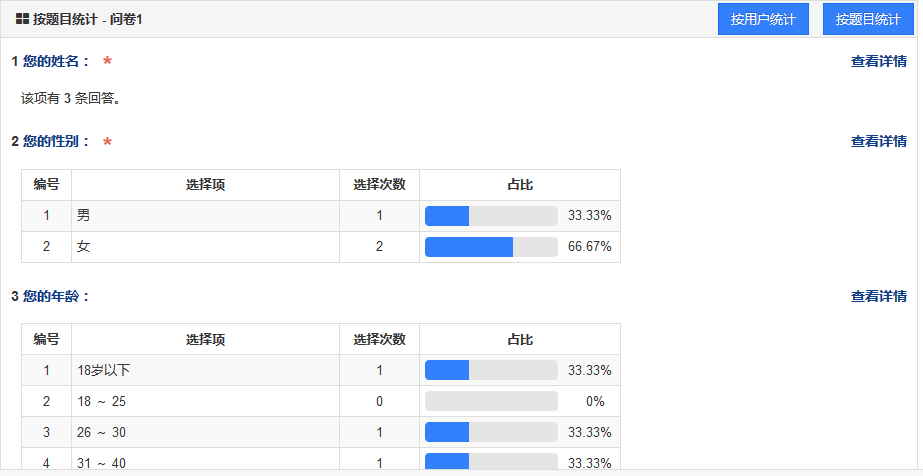Screen dimensions: 923x476
Task: Click the grid icon beside 按题目统计 title
Action: (22, 19)
